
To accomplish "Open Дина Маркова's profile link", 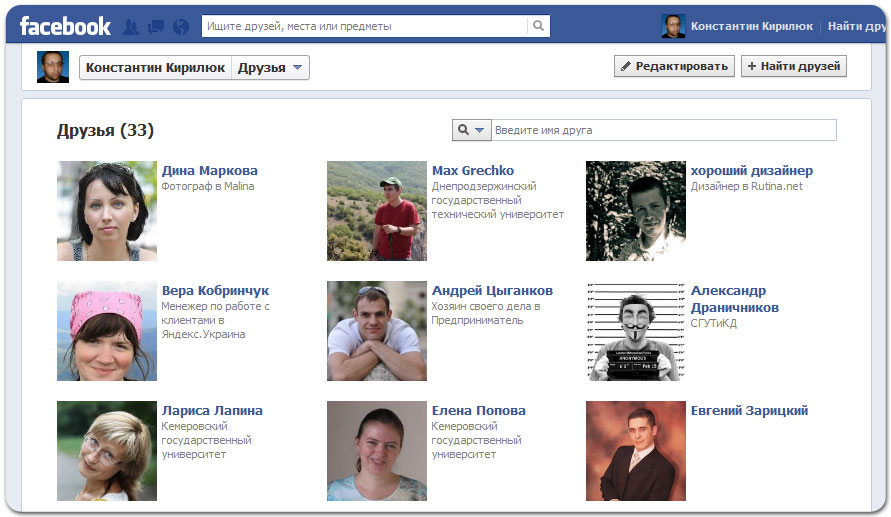I will pyautogui.click(x=209, y=170).
